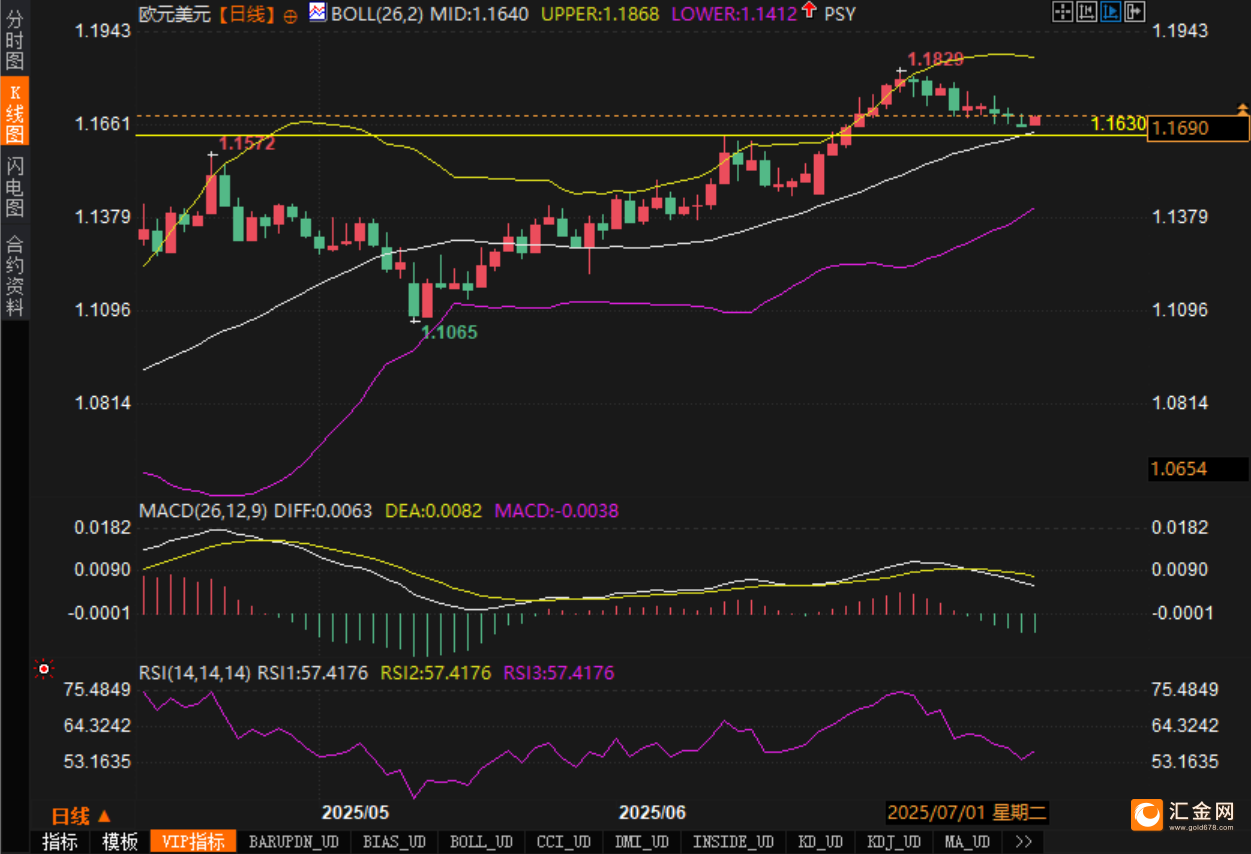Image resolution: width=1251 pixels, height=854 pixels.
Task: Open the 模板 tab at bottom
Action: click(x=119, y=842)
